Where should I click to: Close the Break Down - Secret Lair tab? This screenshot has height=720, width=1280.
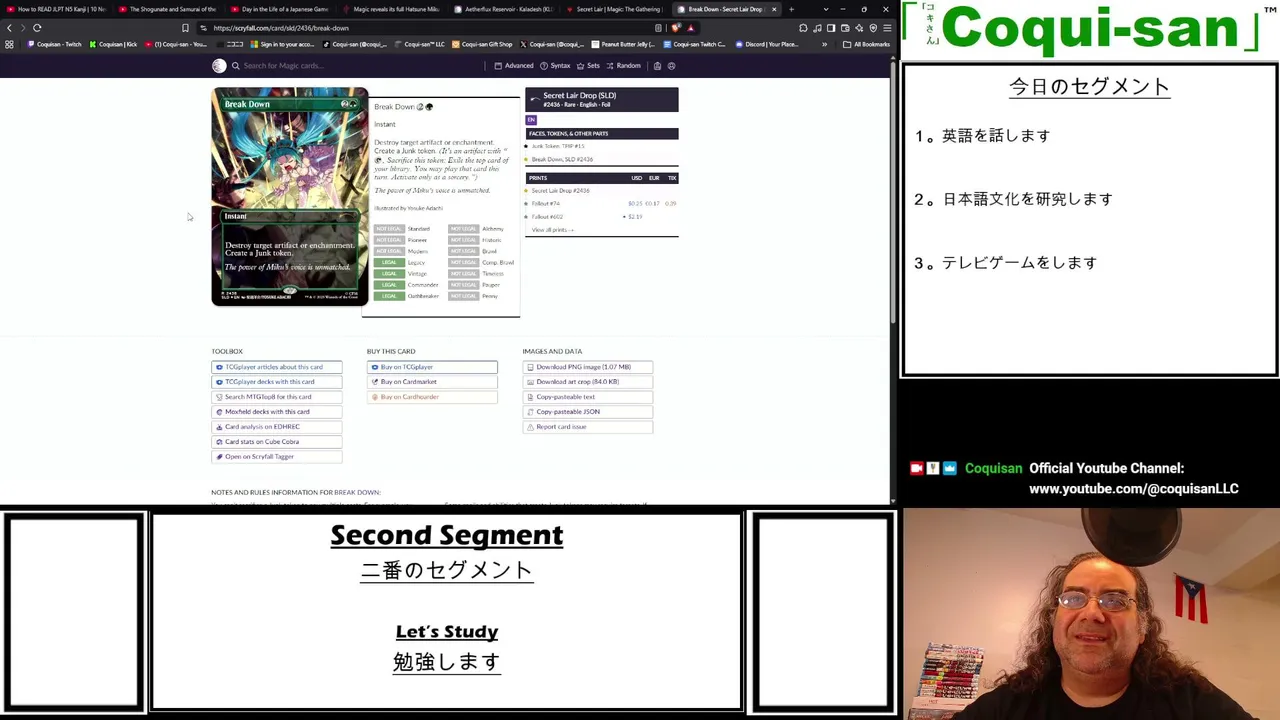773,9
